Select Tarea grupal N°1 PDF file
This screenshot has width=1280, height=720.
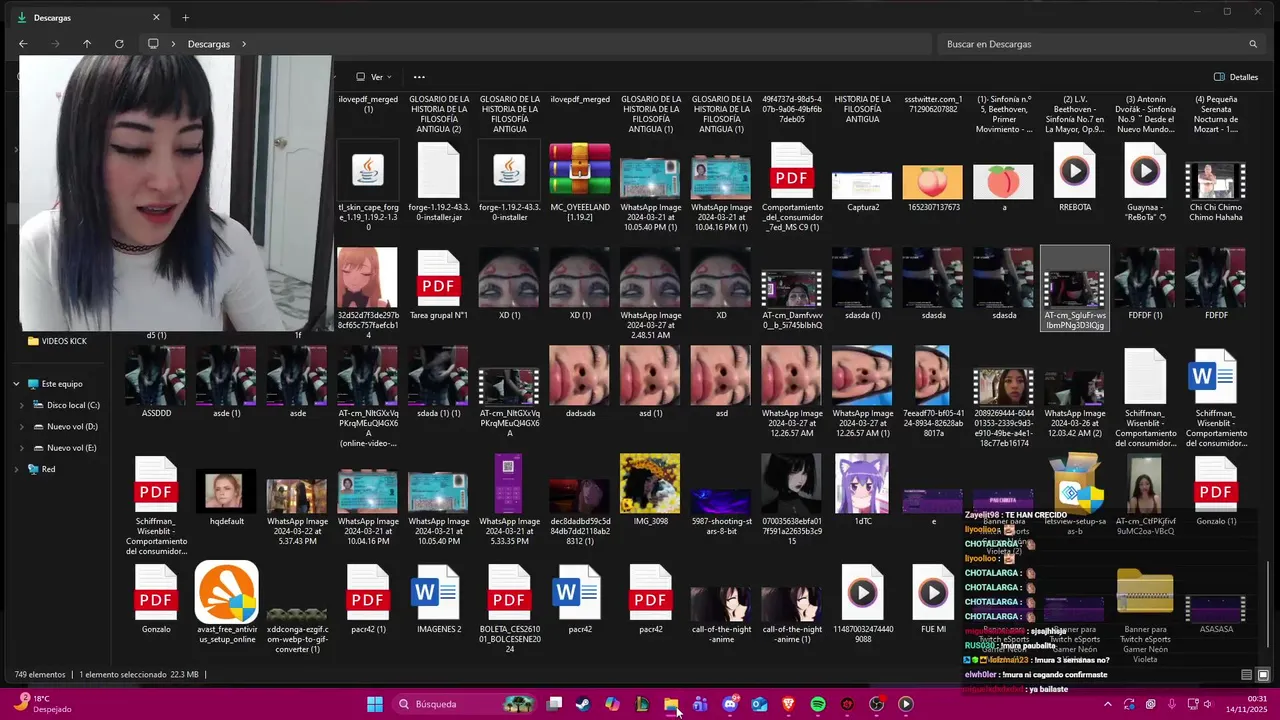click(439, 284)
